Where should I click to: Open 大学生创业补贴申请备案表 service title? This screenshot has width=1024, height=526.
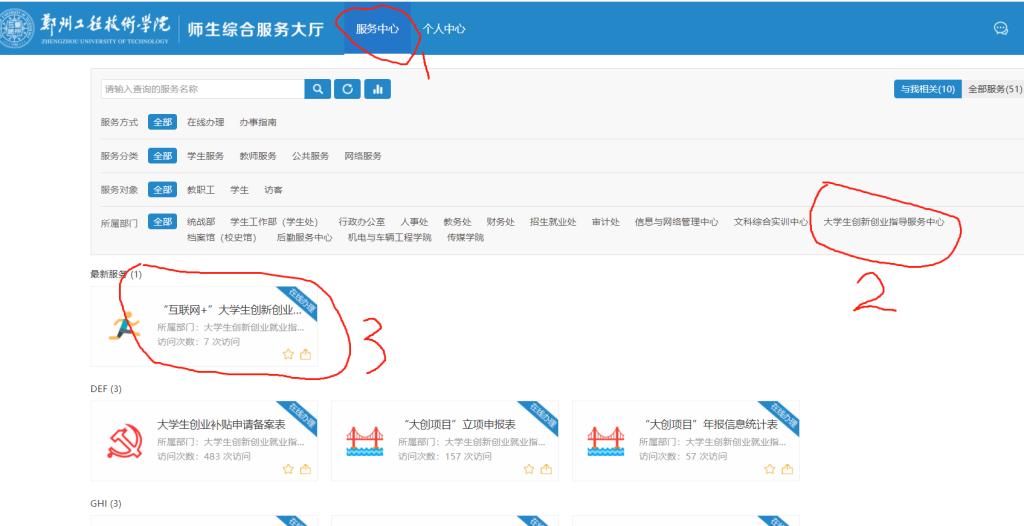click(x=221, y=425)
